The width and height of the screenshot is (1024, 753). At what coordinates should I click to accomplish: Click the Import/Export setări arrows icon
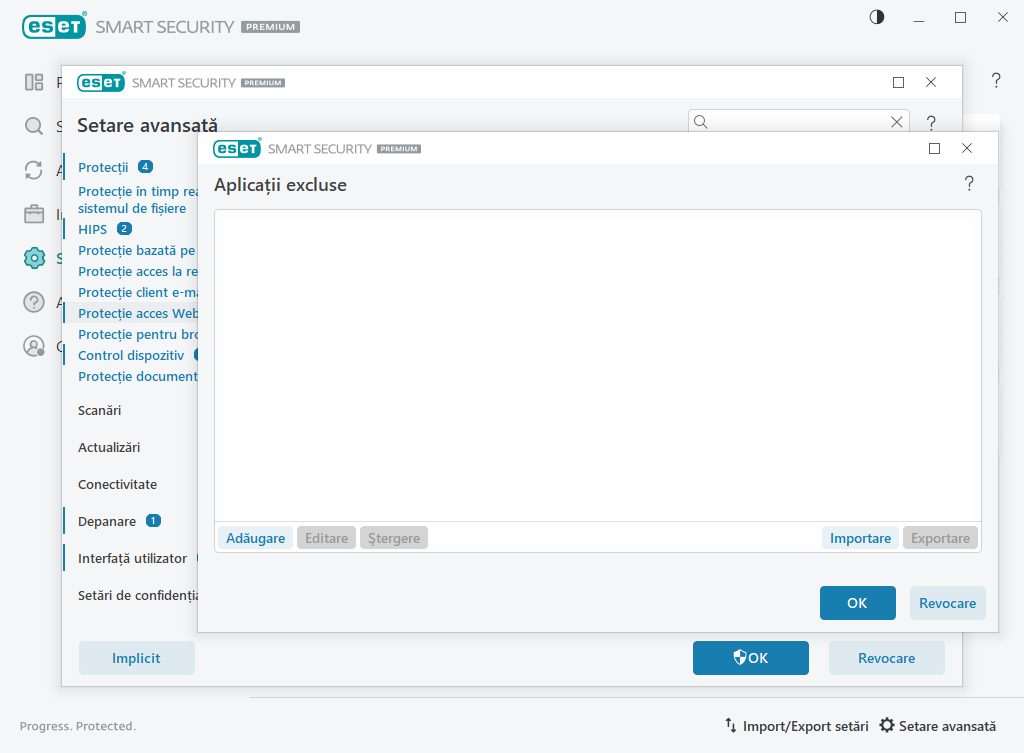click(x=731, y=726)
